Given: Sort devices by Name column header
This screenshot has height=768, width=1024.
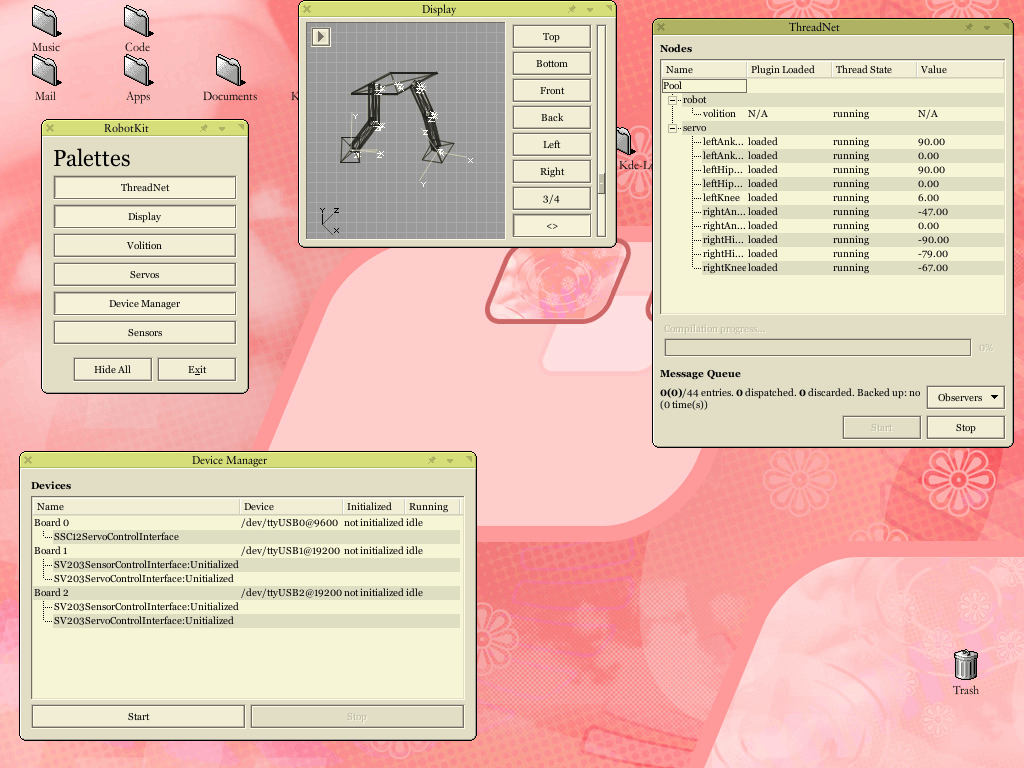Looking at the screenshot, I should pyautogui.click(x=136, y=506).
